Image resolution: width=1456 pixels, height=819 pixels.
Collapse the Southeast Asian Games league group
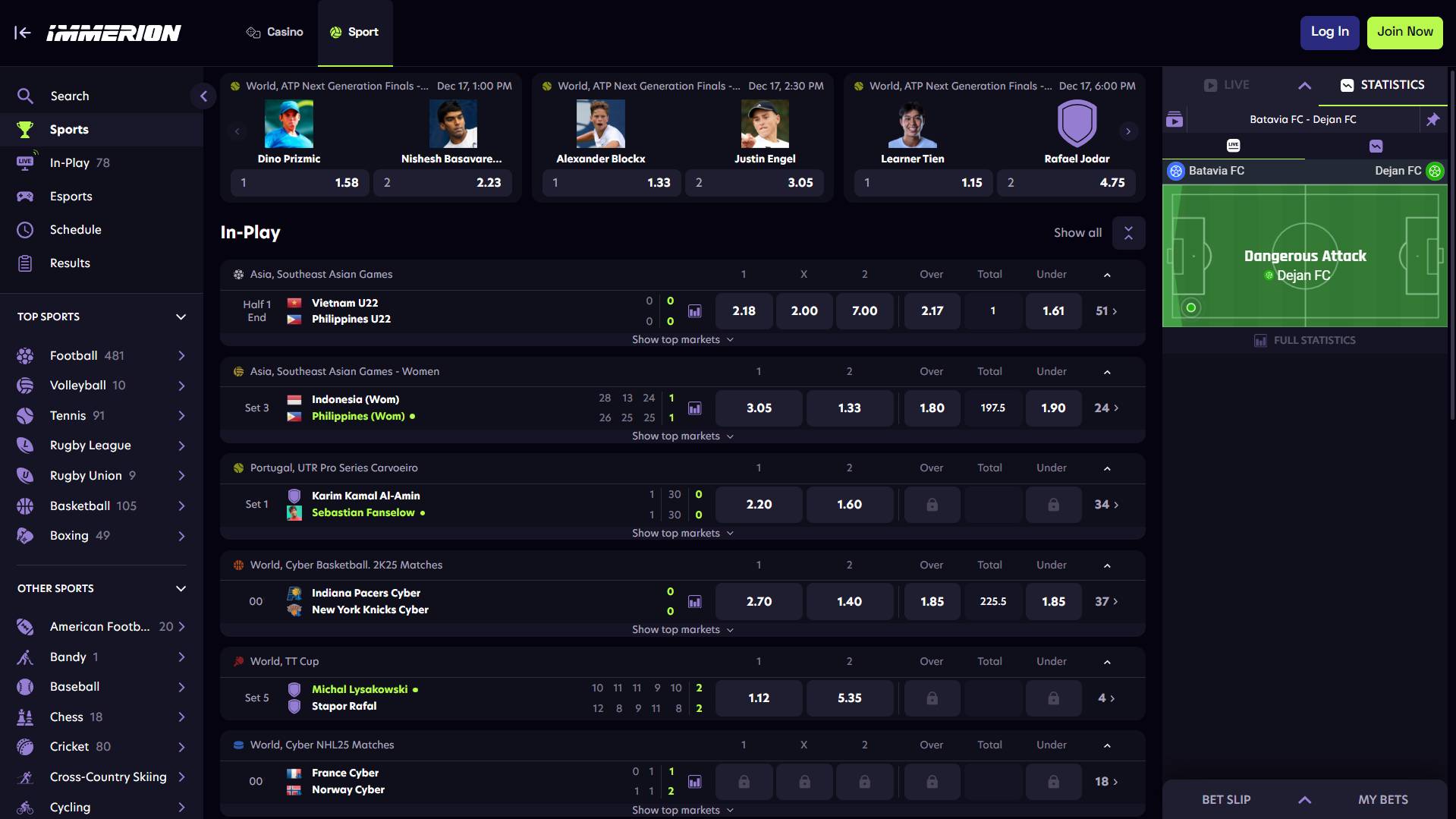[x=1107, y=275]
